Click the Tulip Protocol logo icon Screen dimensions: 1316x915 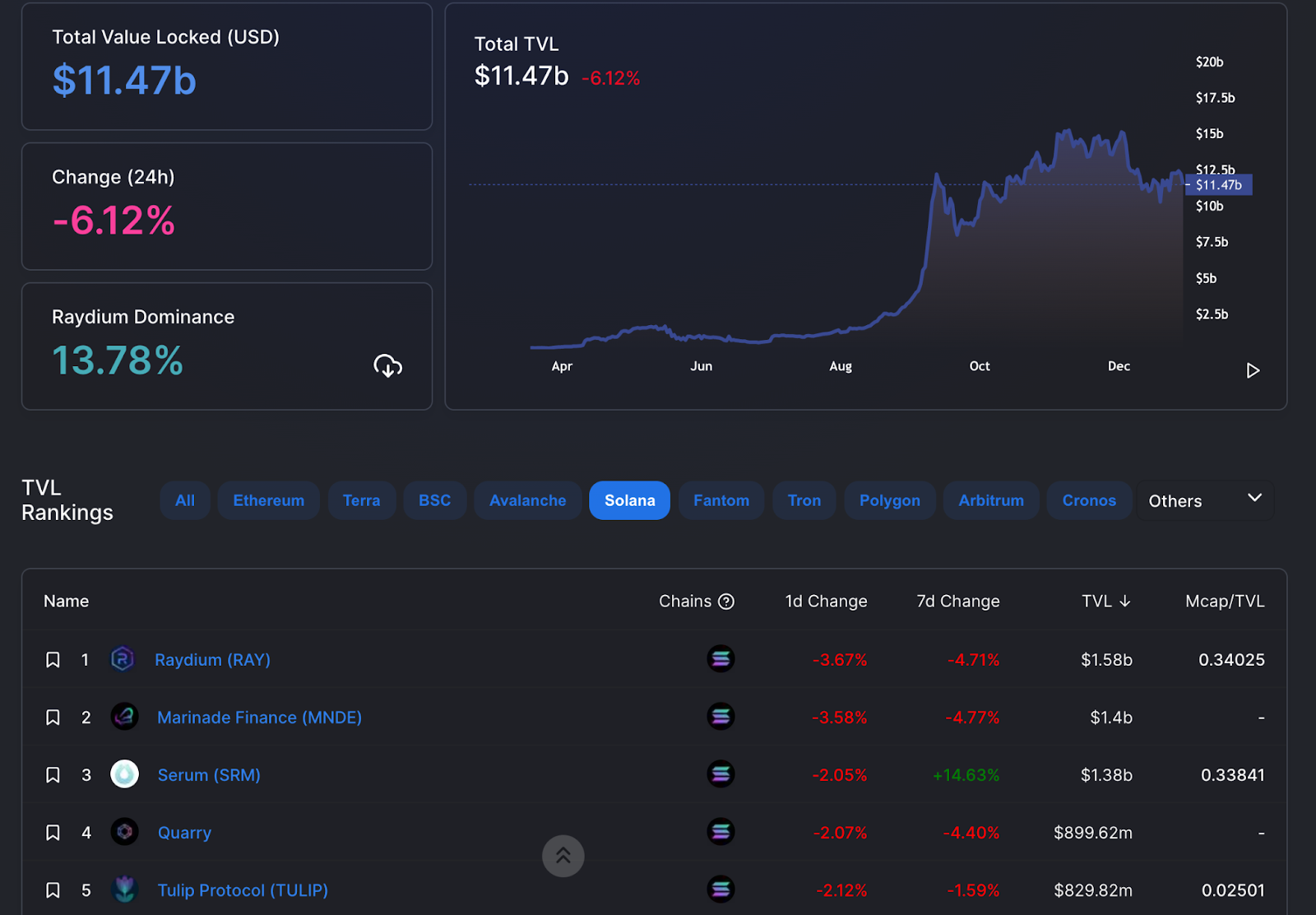[124, 889]
